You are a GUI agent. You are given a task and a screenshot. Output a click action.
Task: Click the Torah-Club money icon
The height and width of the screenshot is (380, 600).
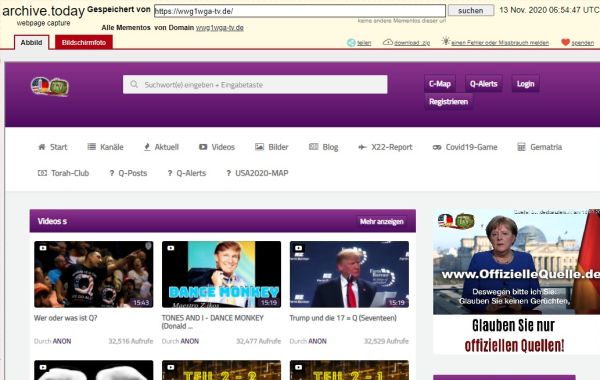[42, 173]
